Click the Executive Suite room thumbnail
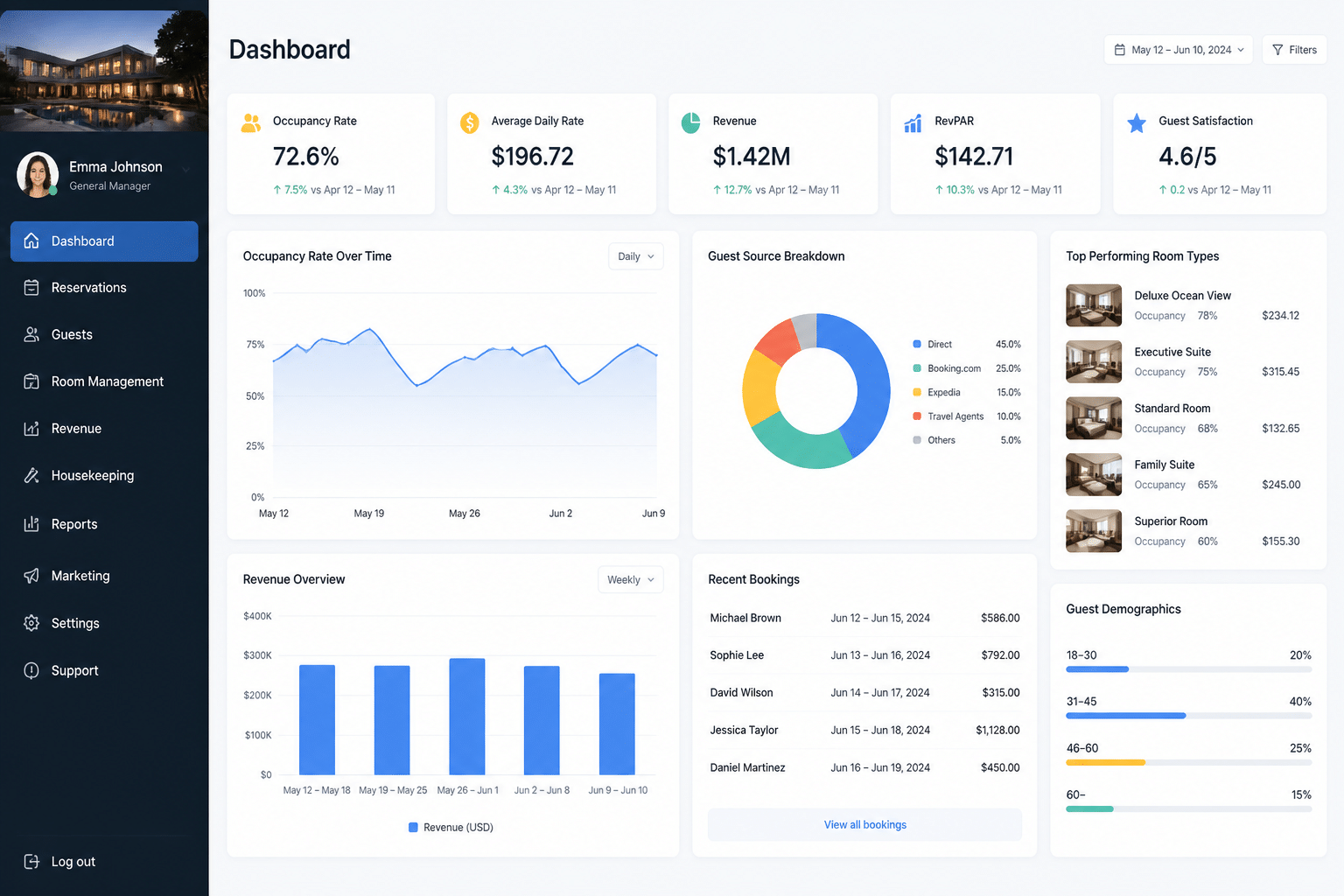Viewport: 1344px width, 896px height. (x=1094, y=361)
